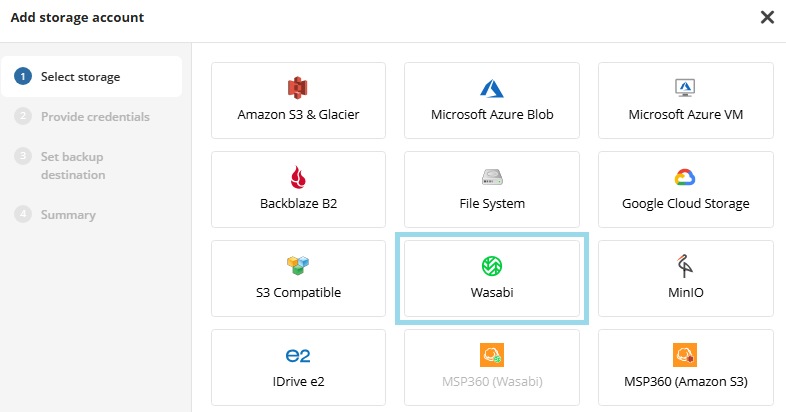
Task: Choose the IDrive e2 label
Action: (298, 382)
